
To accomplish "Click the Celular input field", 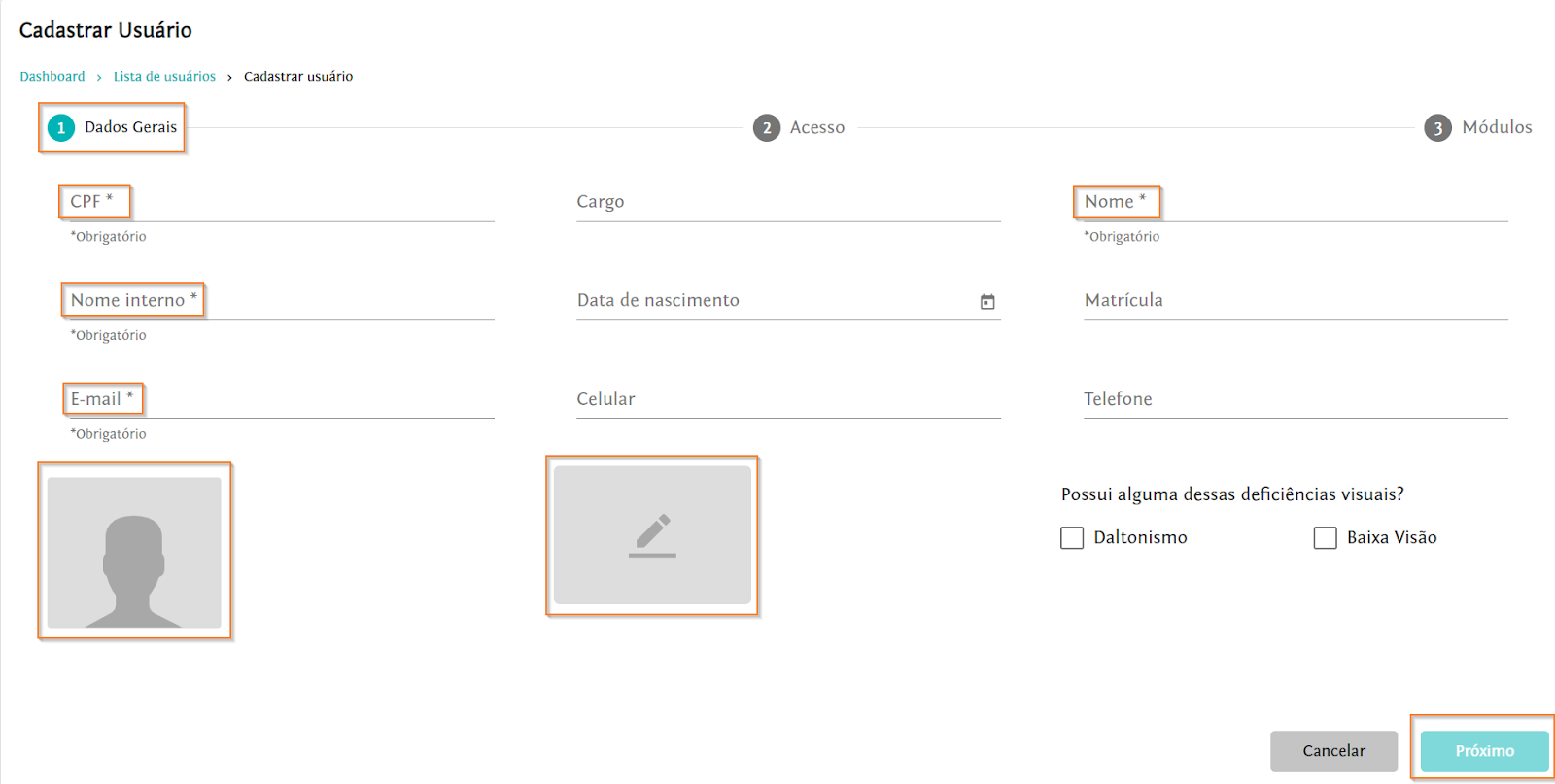I will (788, 399).
